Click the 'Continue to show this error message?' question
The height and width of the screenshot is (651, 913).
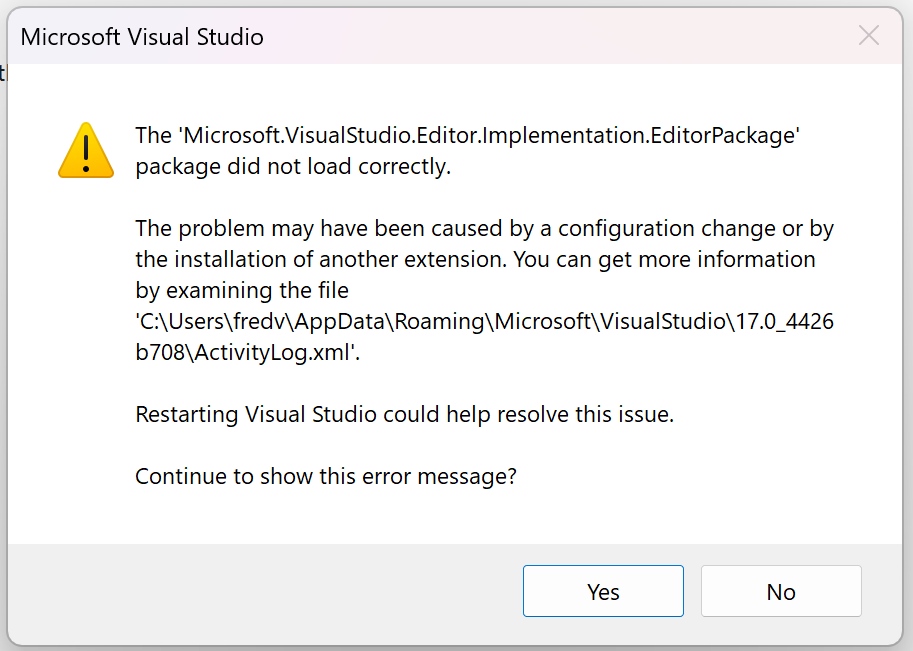[326, 476]
